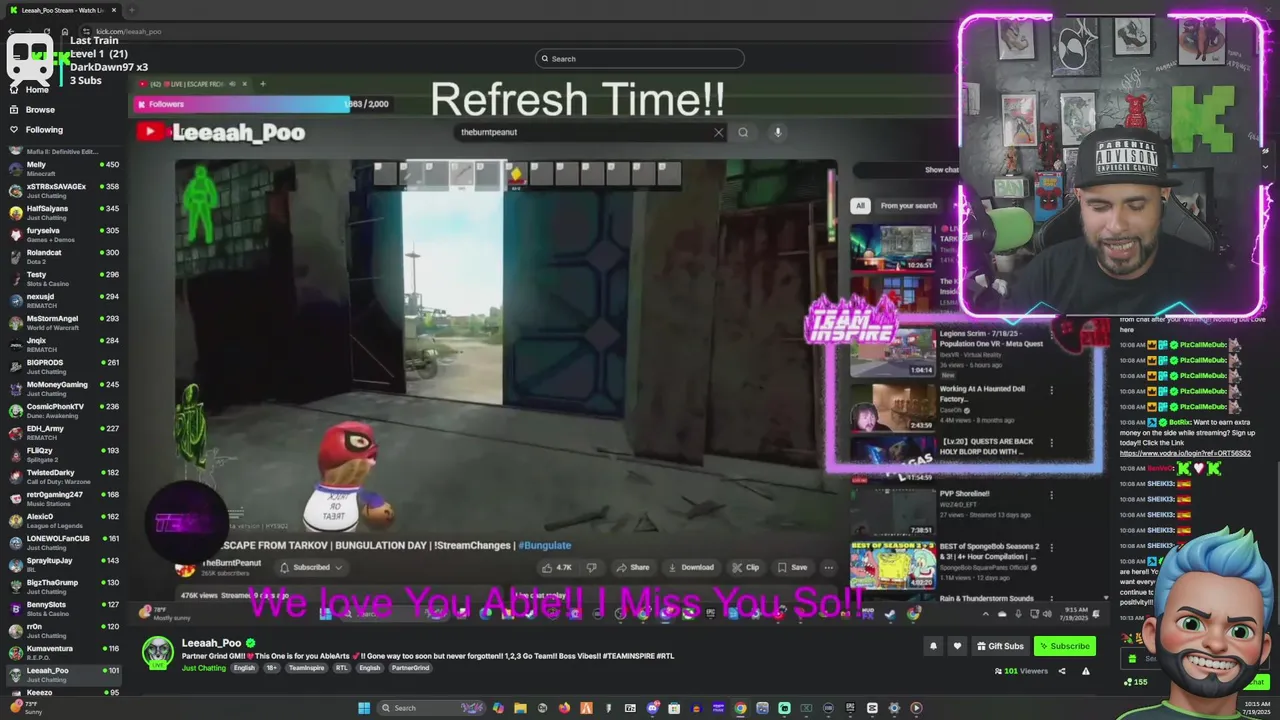Open the YouTube more actions ellipsis
The height and width of the screenshot is (720, 1280).
[x=828, y=567]
